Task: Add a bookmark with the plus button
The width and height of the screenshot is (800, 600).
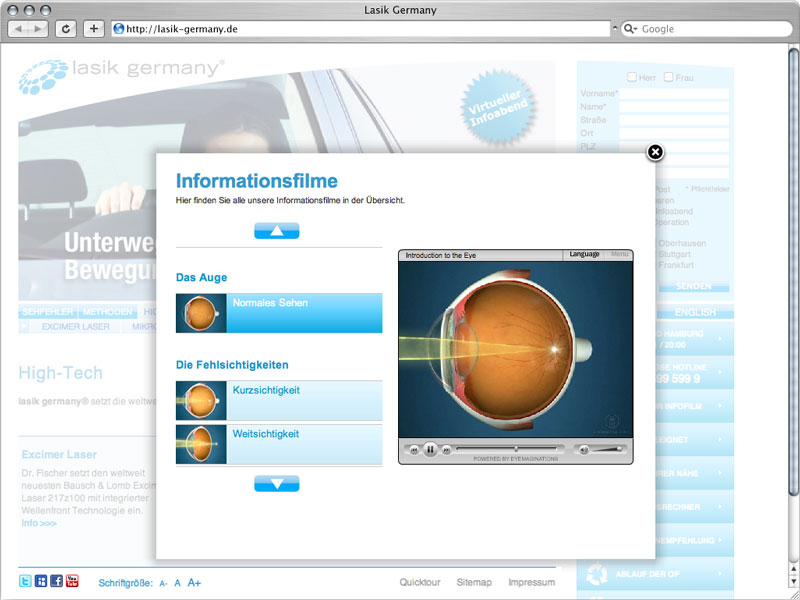Action: coord(93,29)
